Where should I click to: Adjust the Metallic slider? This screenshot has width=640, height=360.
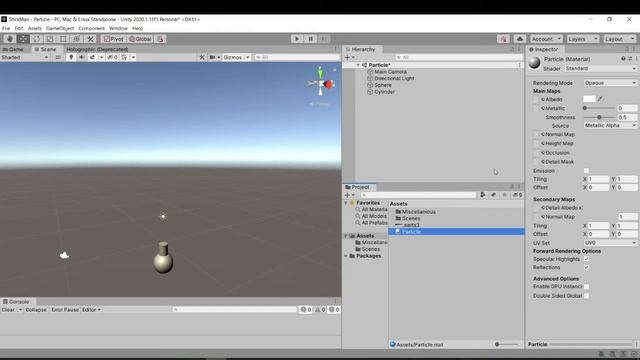[x=600, y=108]
